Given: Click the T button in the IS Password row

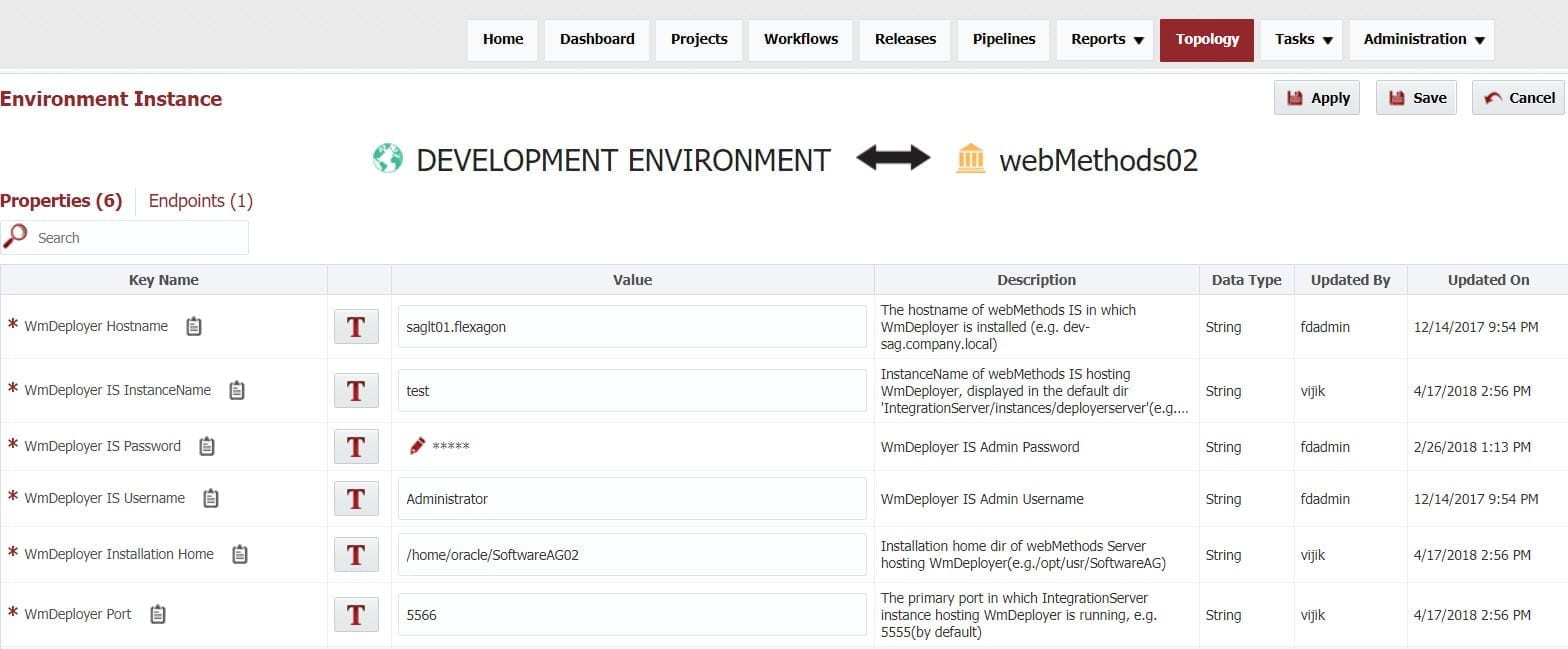Looking at the screenshot, I should [x=356, y=447].
